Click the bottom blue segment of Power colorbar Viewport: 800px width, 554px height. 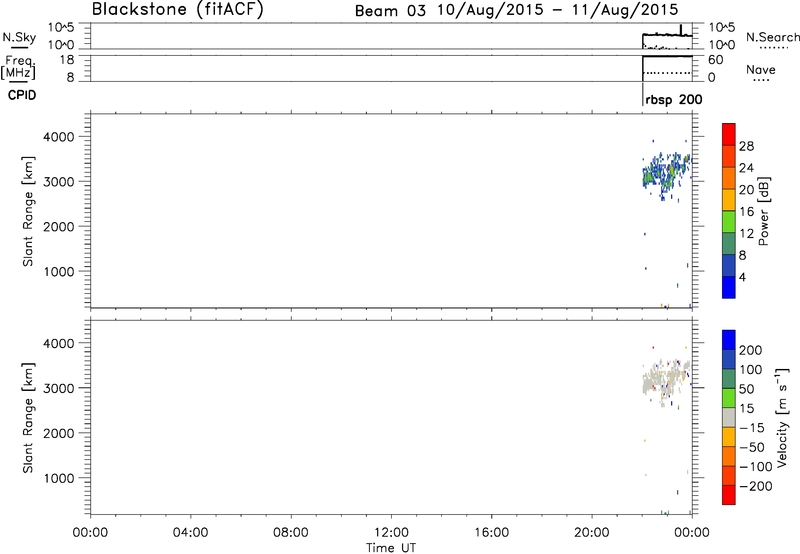pos(729,287)
